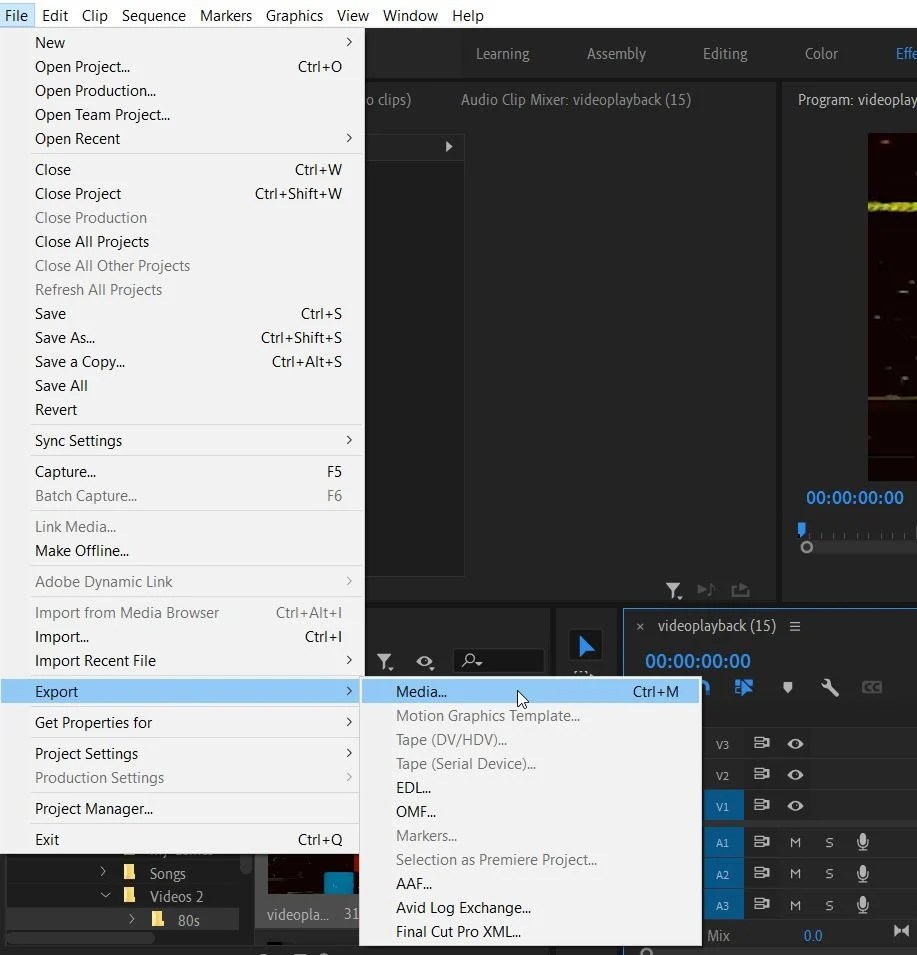Open the Sequence menu
Image resolution: width=917 pixels, height=955 pixels.
[153, 15]
